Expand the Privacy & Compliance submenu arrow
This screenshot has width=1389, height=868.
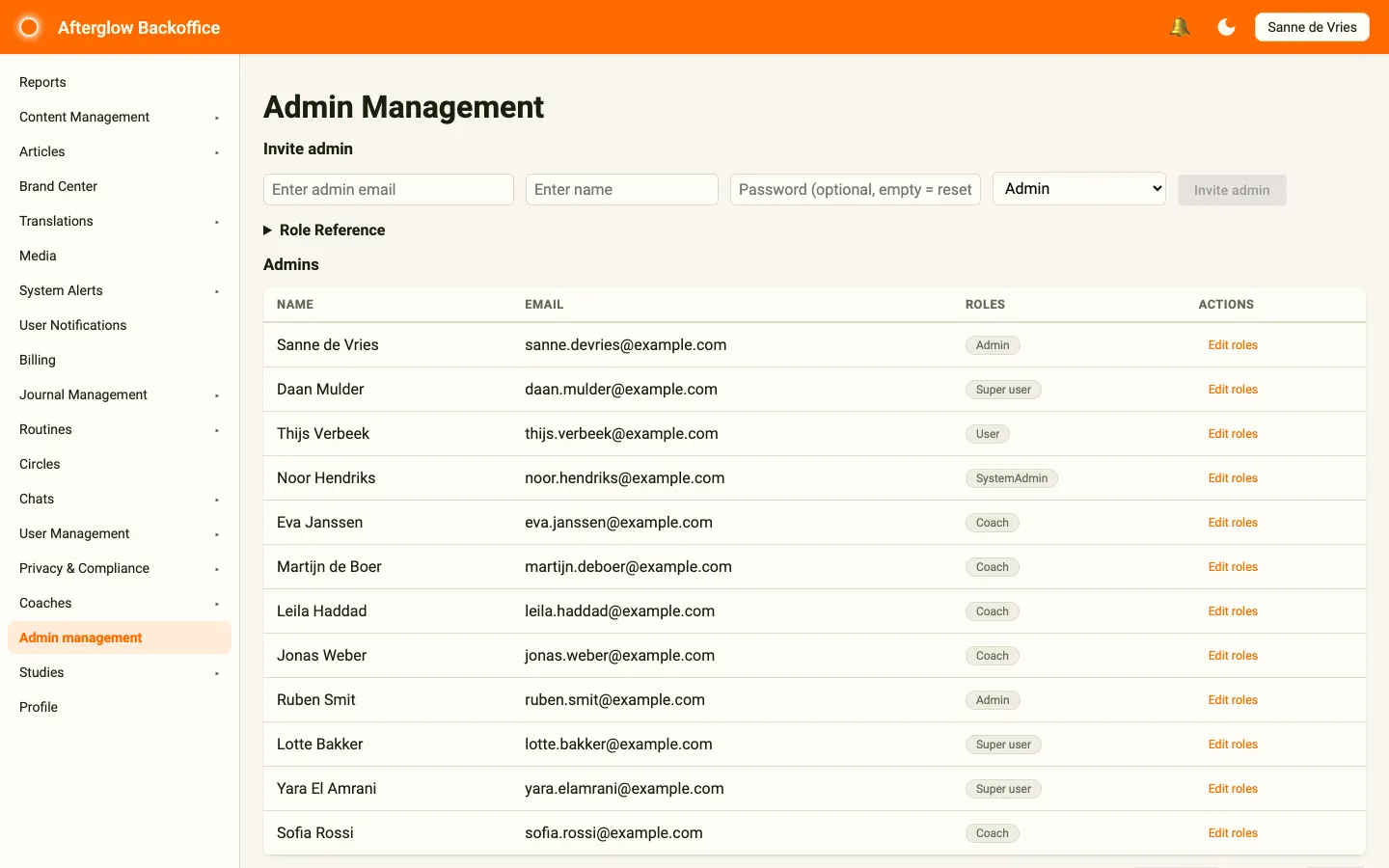click(217, 569)
